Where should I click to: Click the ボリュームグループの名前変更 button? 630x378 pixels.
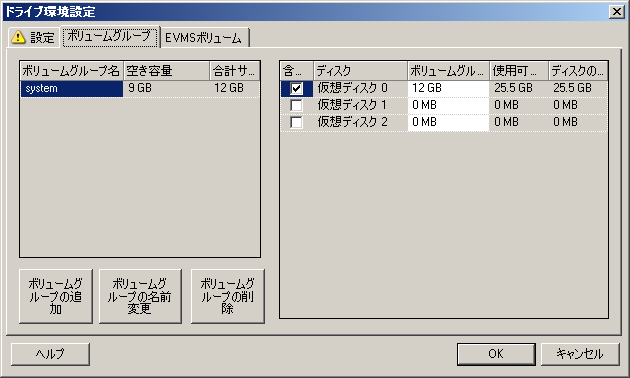pyautogui.click(x=140, y=296)
